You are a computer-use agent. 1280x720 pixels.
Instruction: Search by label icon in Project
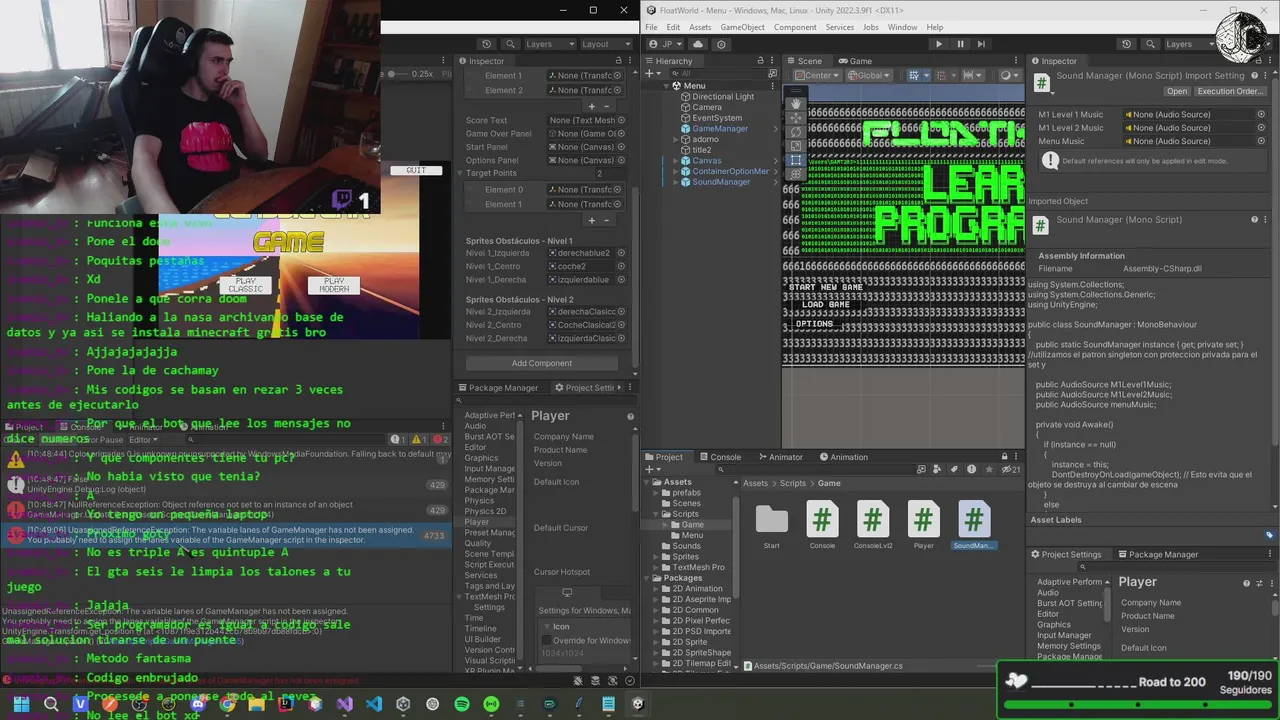click(954, 469)
